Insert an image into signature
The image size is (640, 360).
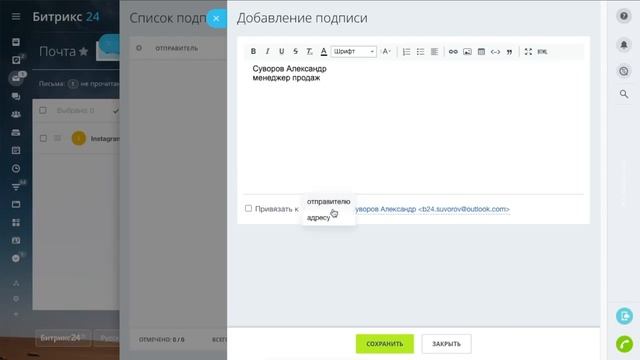click(x=467, y=51)
